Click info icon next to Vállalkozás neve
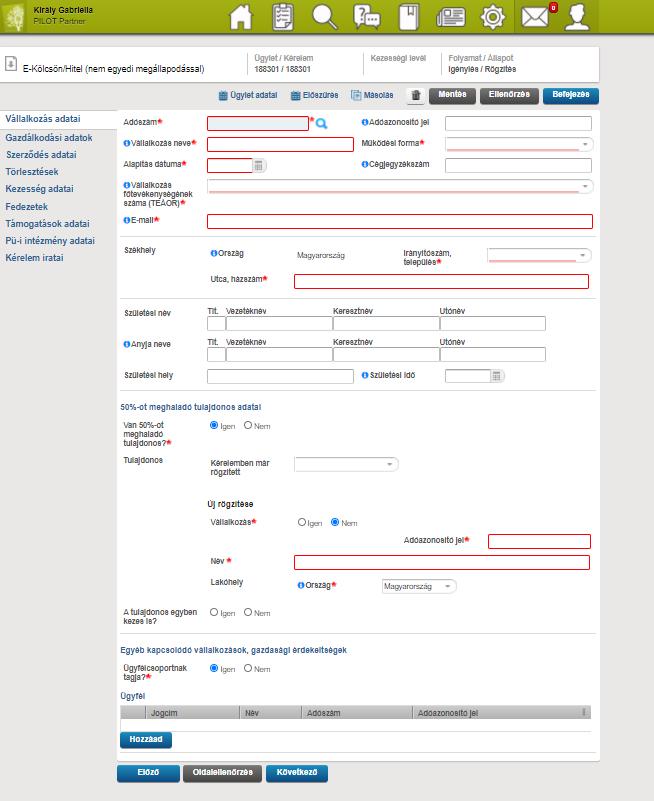 (x=127, y=143)
